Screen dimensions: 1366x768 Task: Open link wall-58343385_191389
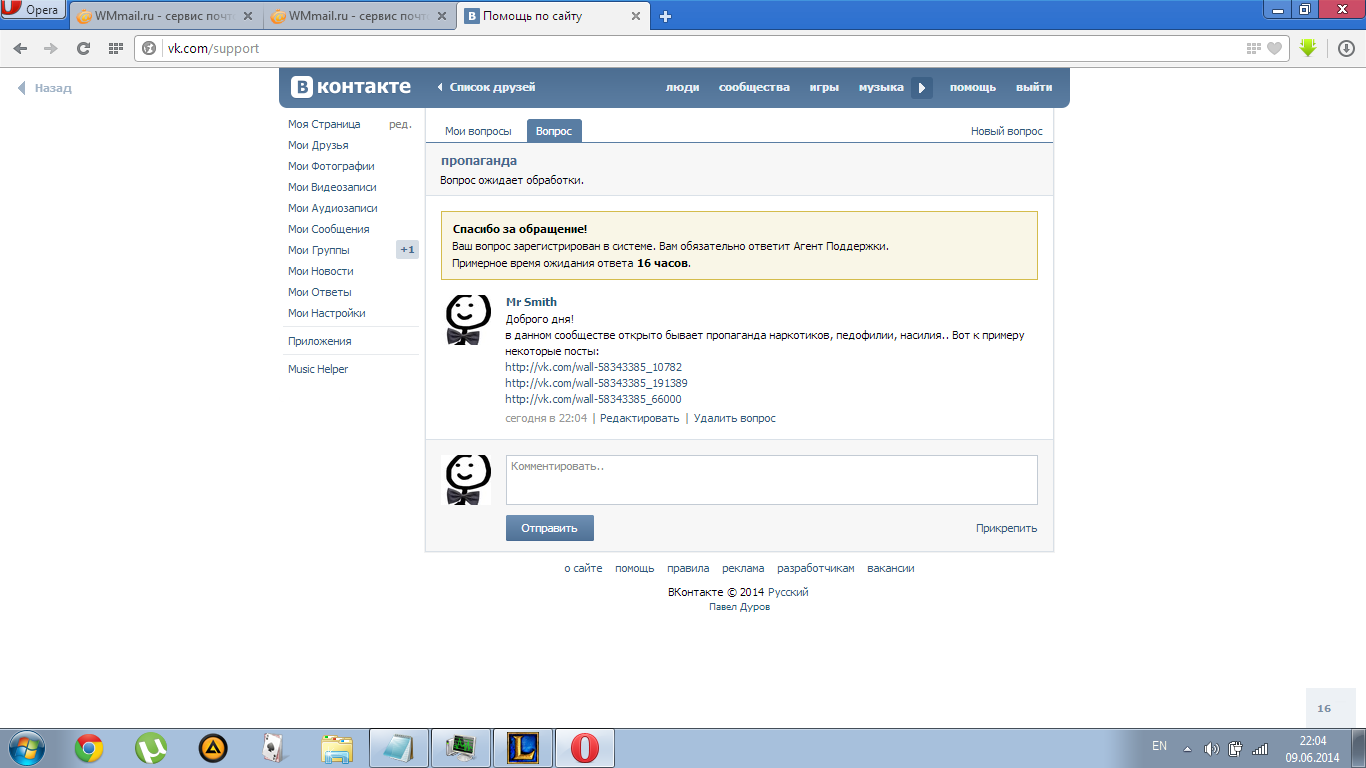click(x=597, y=383)
